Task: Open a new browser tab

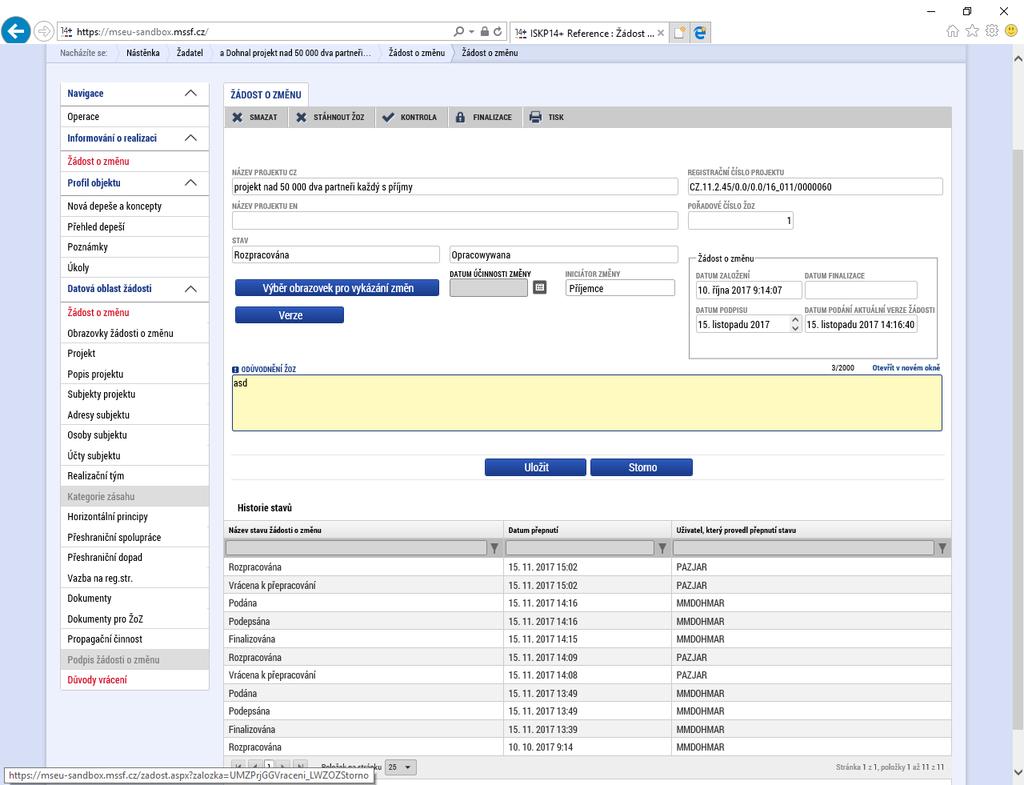Action: (x=679, y=33)
